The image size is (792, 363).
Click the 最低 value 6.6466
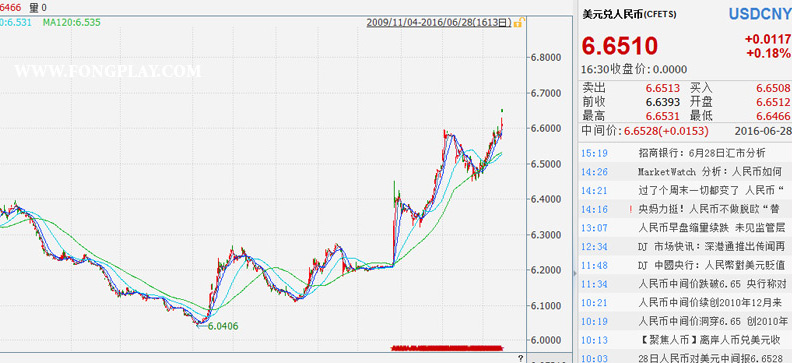[x=773, y=116]
